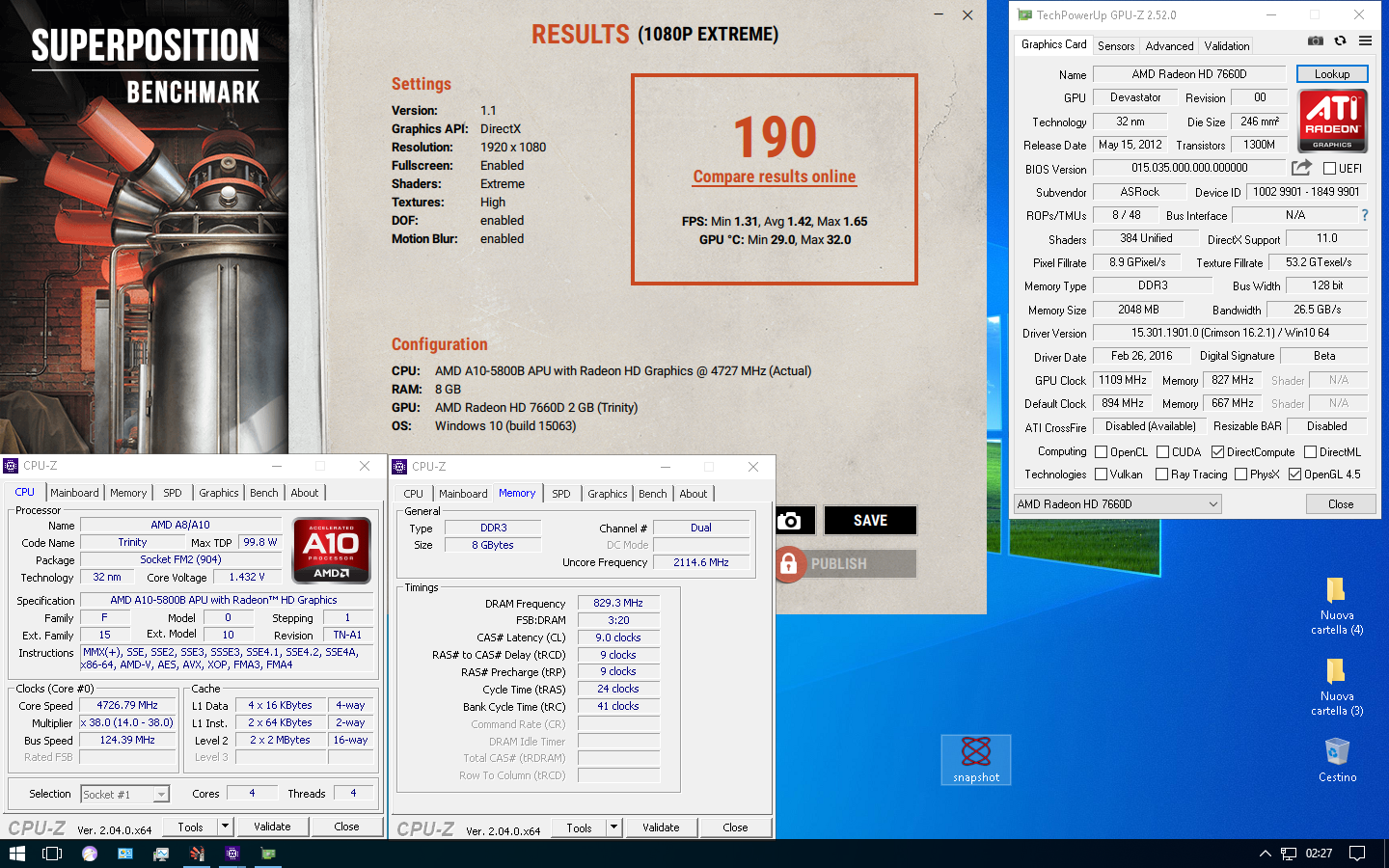Toggle the UEFI checkbox

[1329, 169]
